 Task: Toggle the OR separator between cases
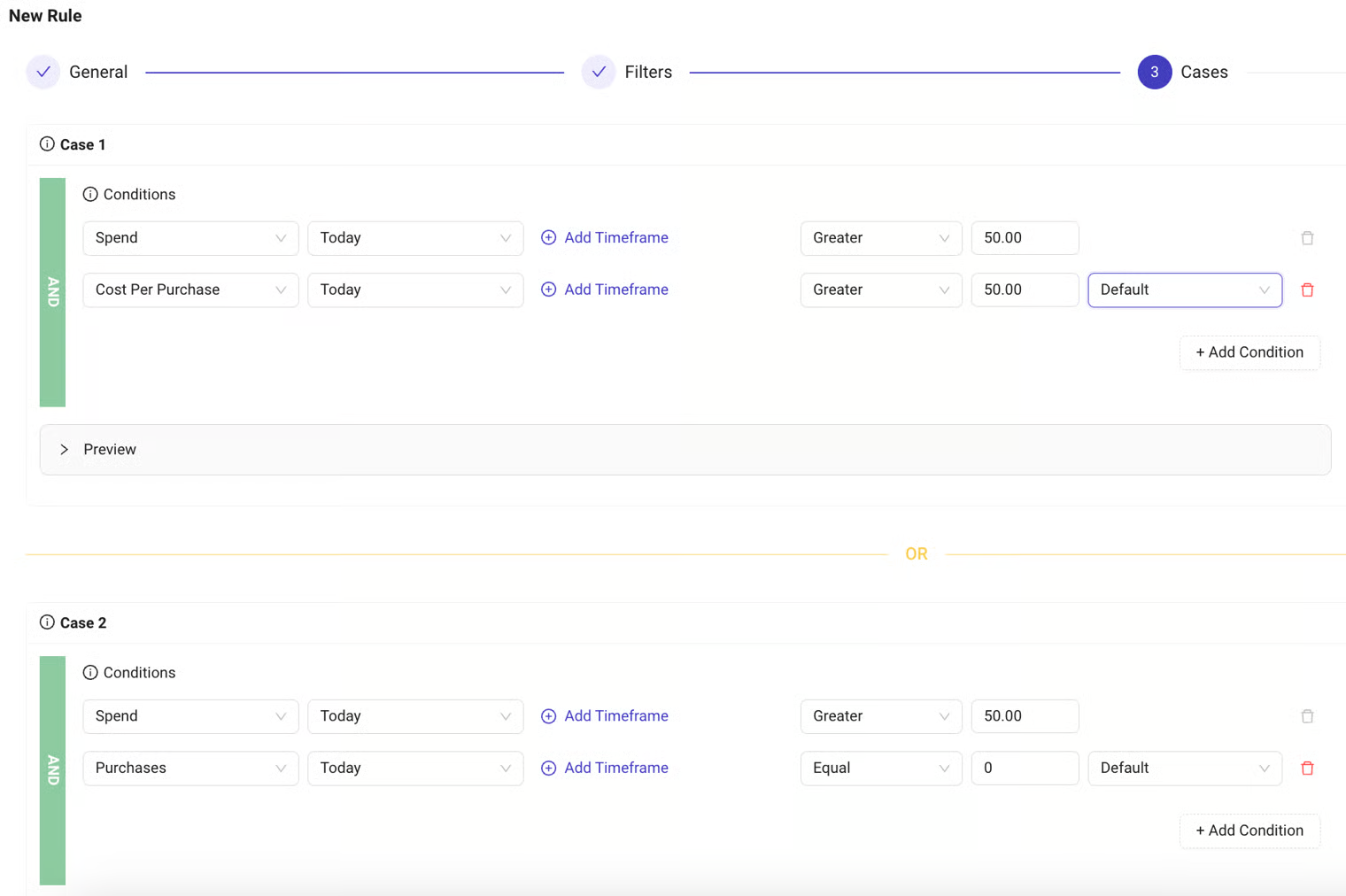(916, 554)
